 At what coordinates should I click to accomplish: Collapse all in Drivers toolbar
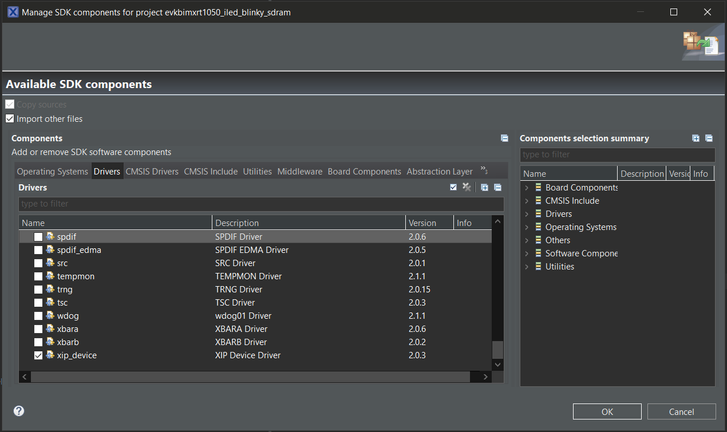[x=497, y=187]
